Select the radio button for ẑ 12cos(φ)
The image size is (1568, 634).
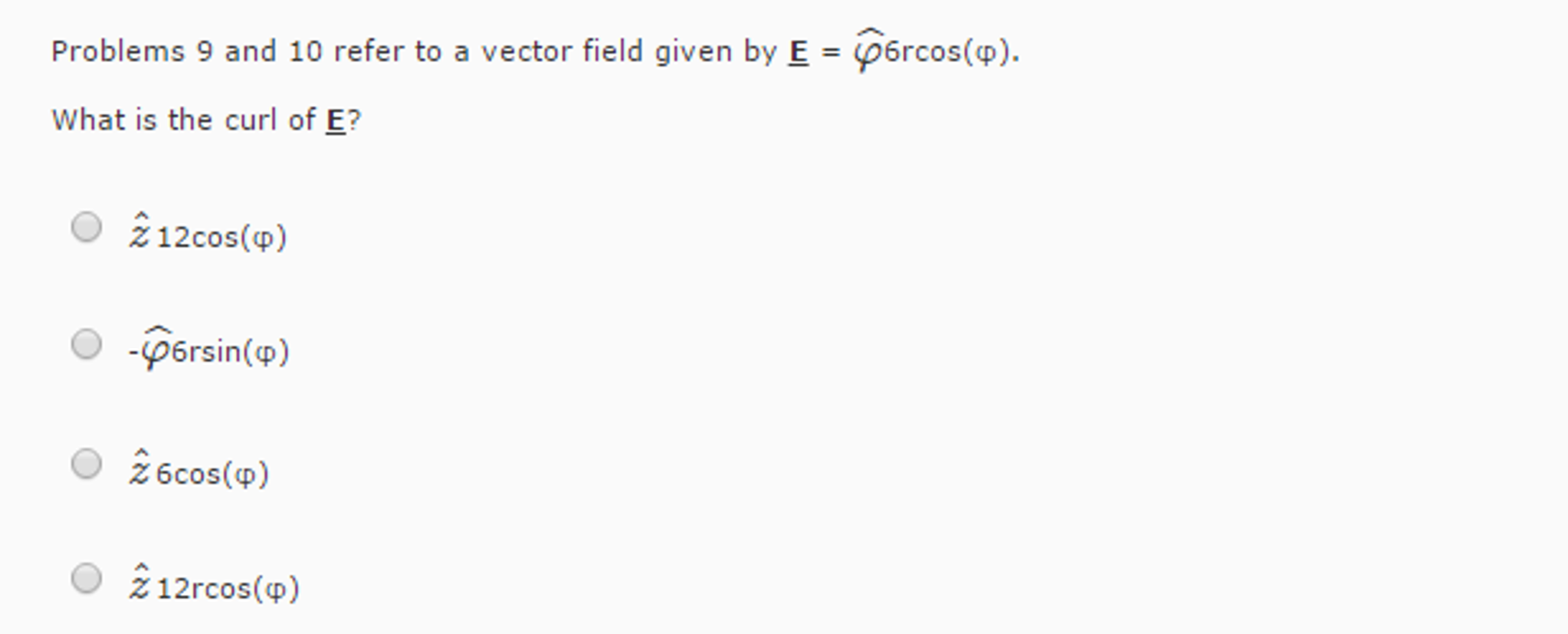tap(86, 228)
